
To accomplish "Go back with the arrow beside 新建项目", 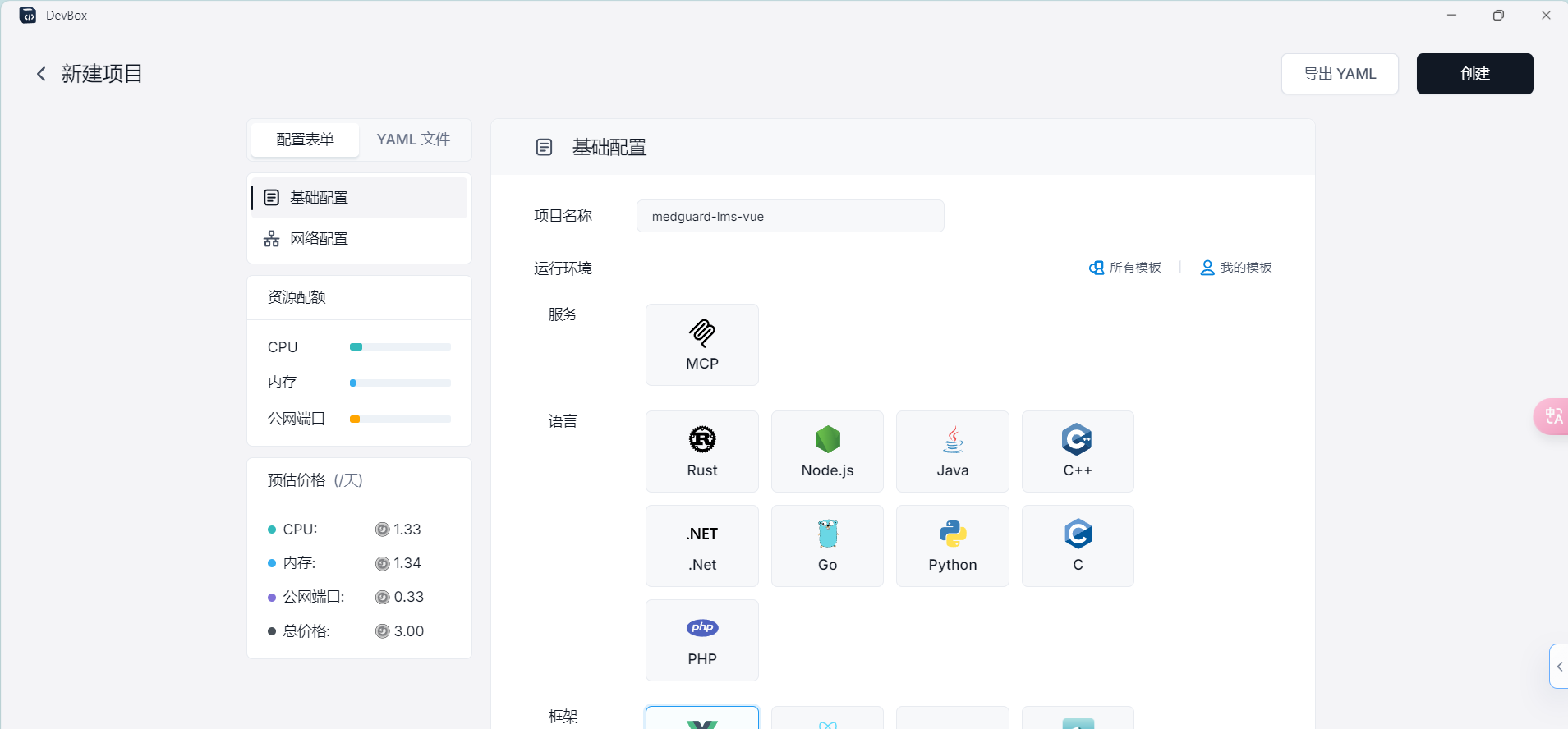I will tap(41, 74).
